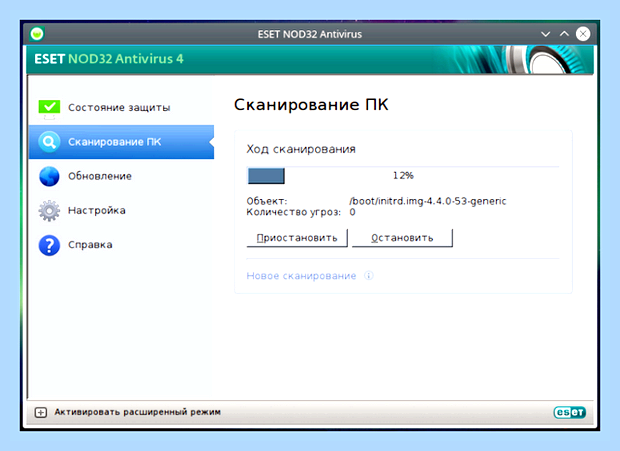This screenshot has width=620, height=451.
Task: Click the green checkmark protection status icon
Action: [49, 107]
